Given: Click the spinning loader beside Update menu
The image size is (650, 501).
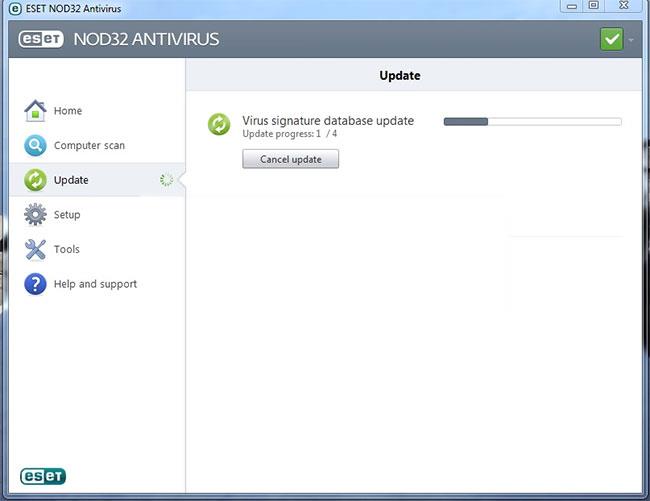Looking at the screenshot, I should [166, 180].
